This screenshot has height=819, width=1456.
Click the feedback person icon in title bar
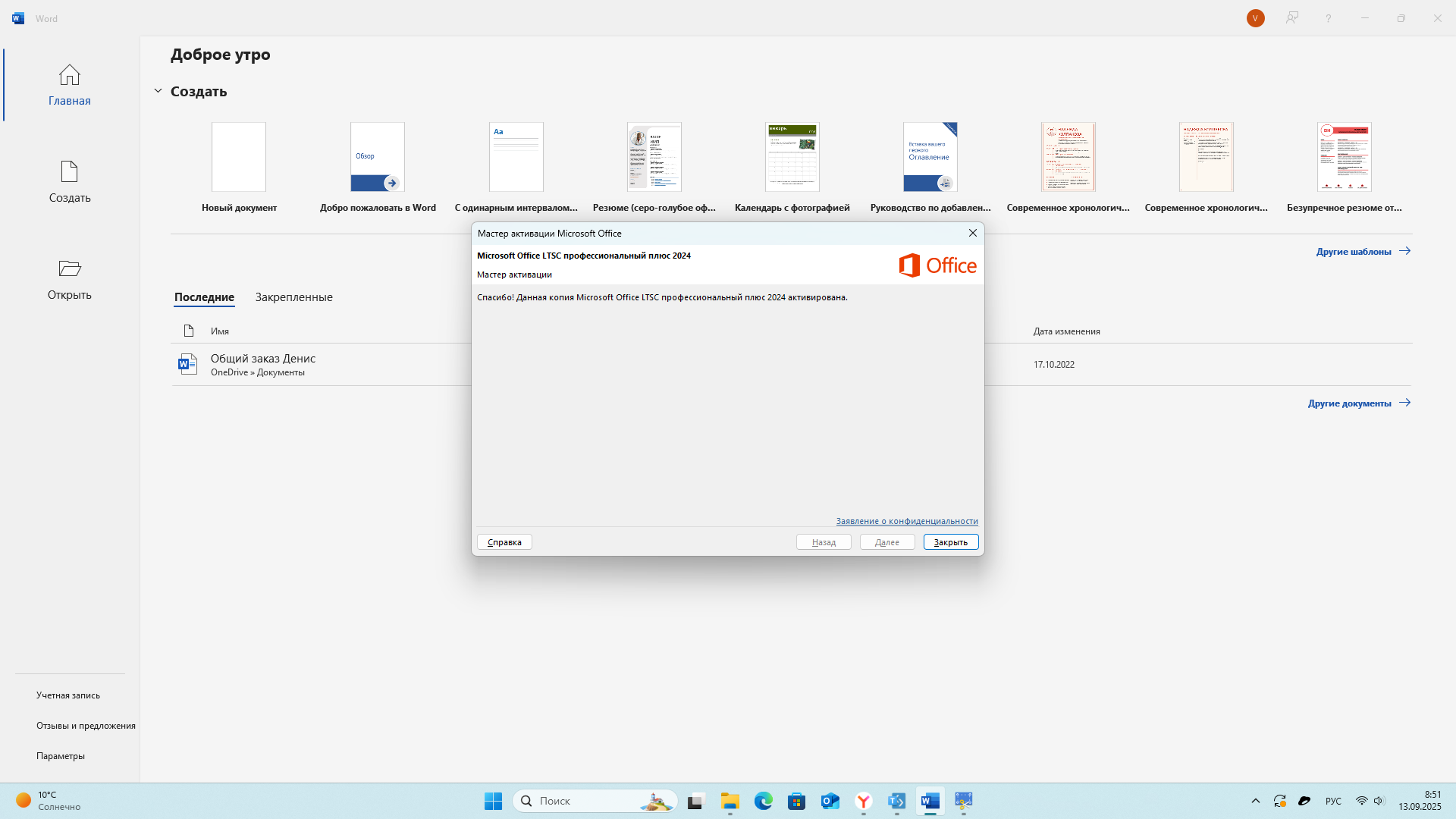1292,18
